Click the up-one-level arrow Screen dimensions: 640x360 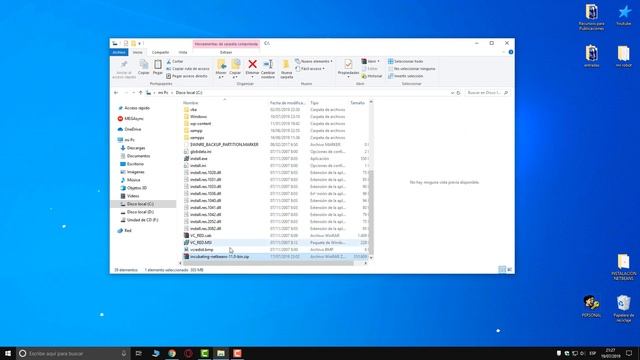pyautogui.click(x=141, y=93)
